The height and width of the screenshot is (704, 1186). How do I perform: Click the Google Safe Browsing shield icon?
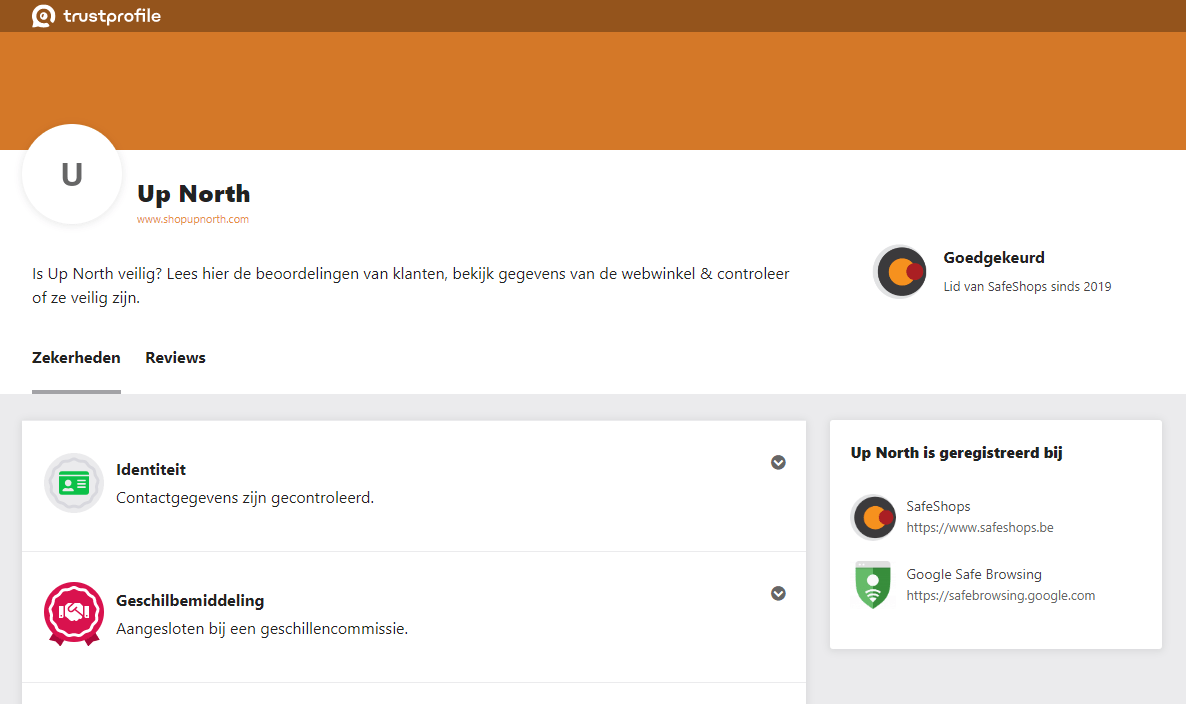[873, 585]
